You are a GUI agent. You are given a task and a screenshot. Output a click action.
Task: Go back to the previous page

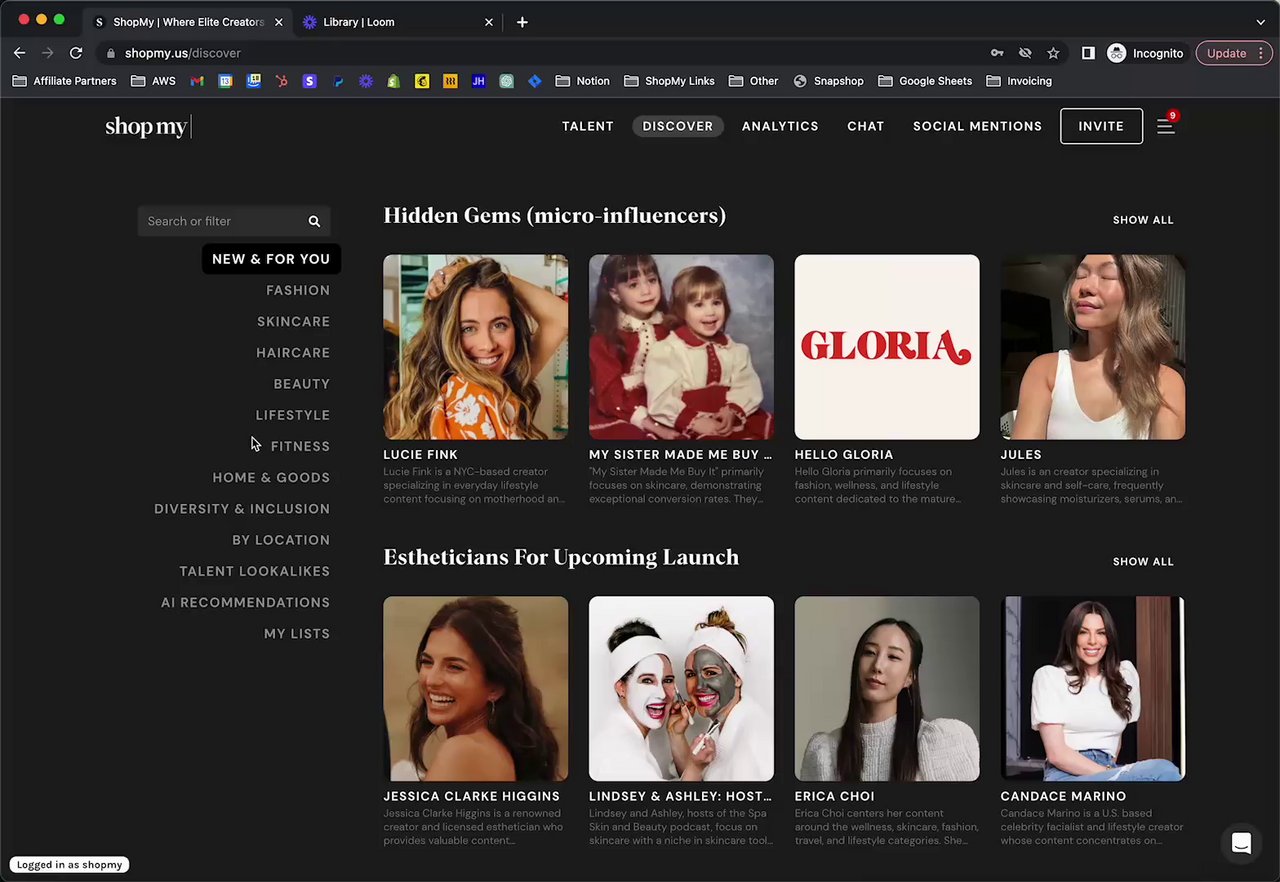click(19, 53)
